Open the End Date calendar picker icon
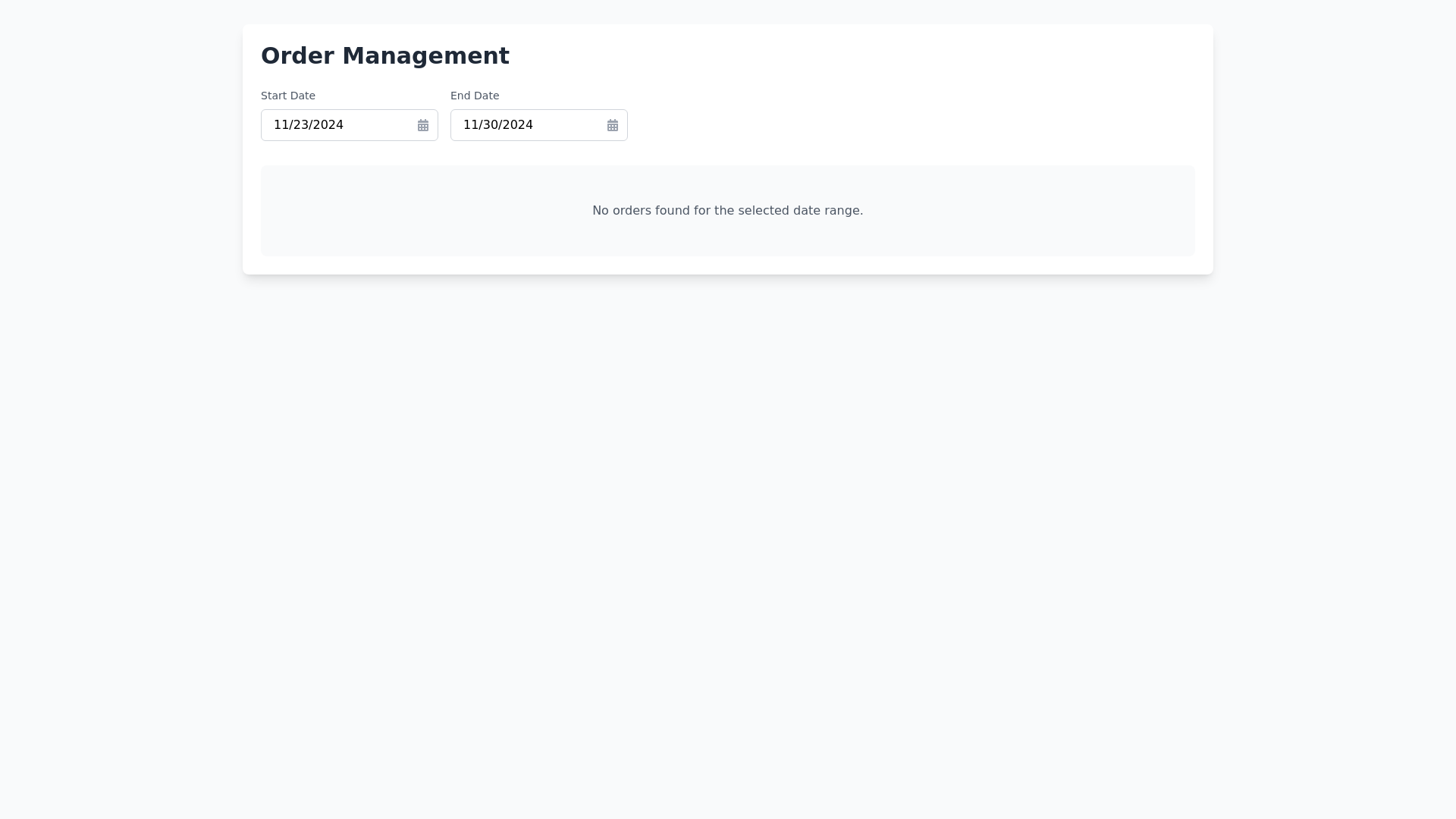Image resolution: width=1456 pixels, height=819 pixels. 613,125
